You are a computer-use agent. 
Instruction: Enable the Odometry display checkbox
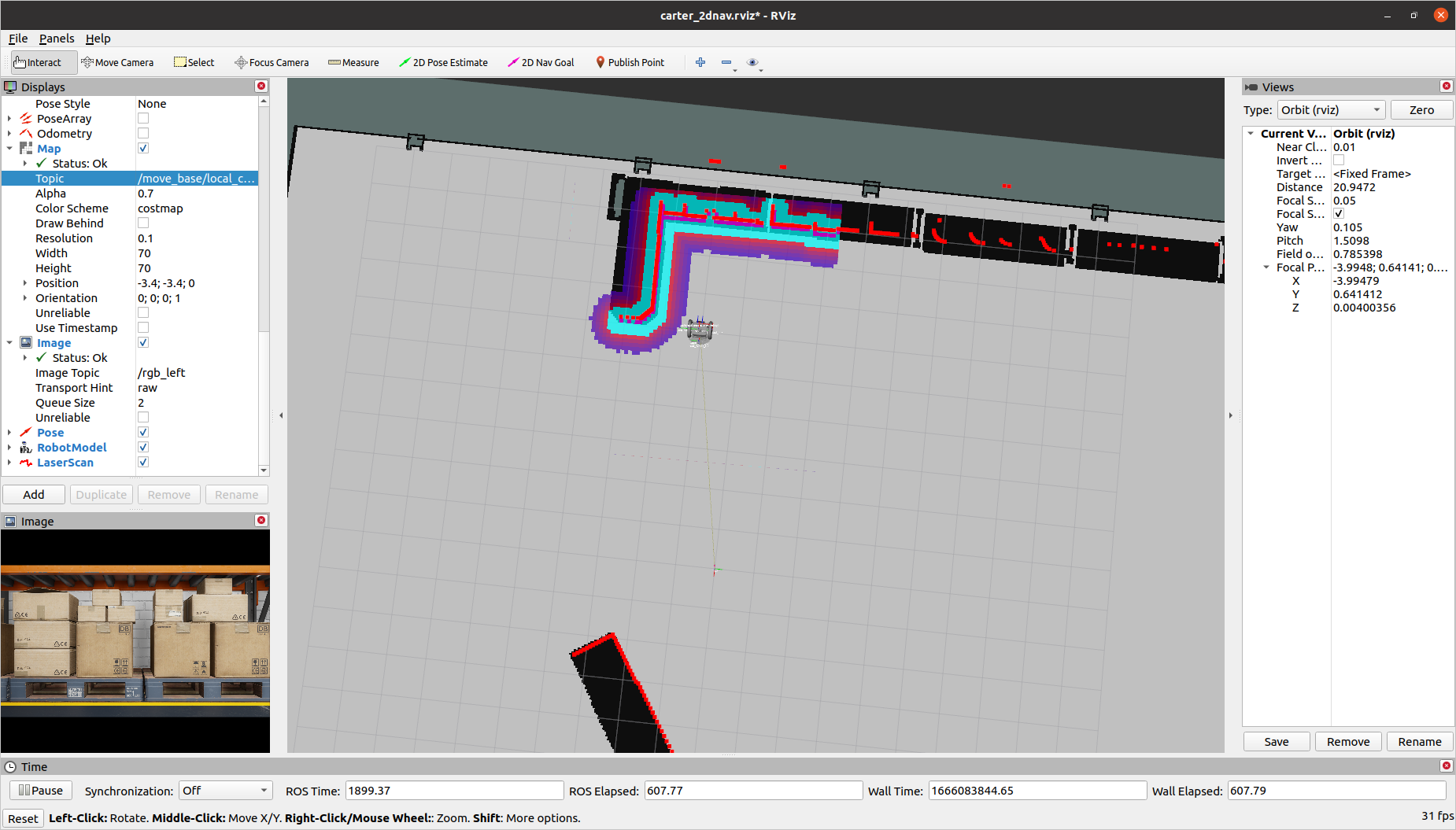(143, 134)
